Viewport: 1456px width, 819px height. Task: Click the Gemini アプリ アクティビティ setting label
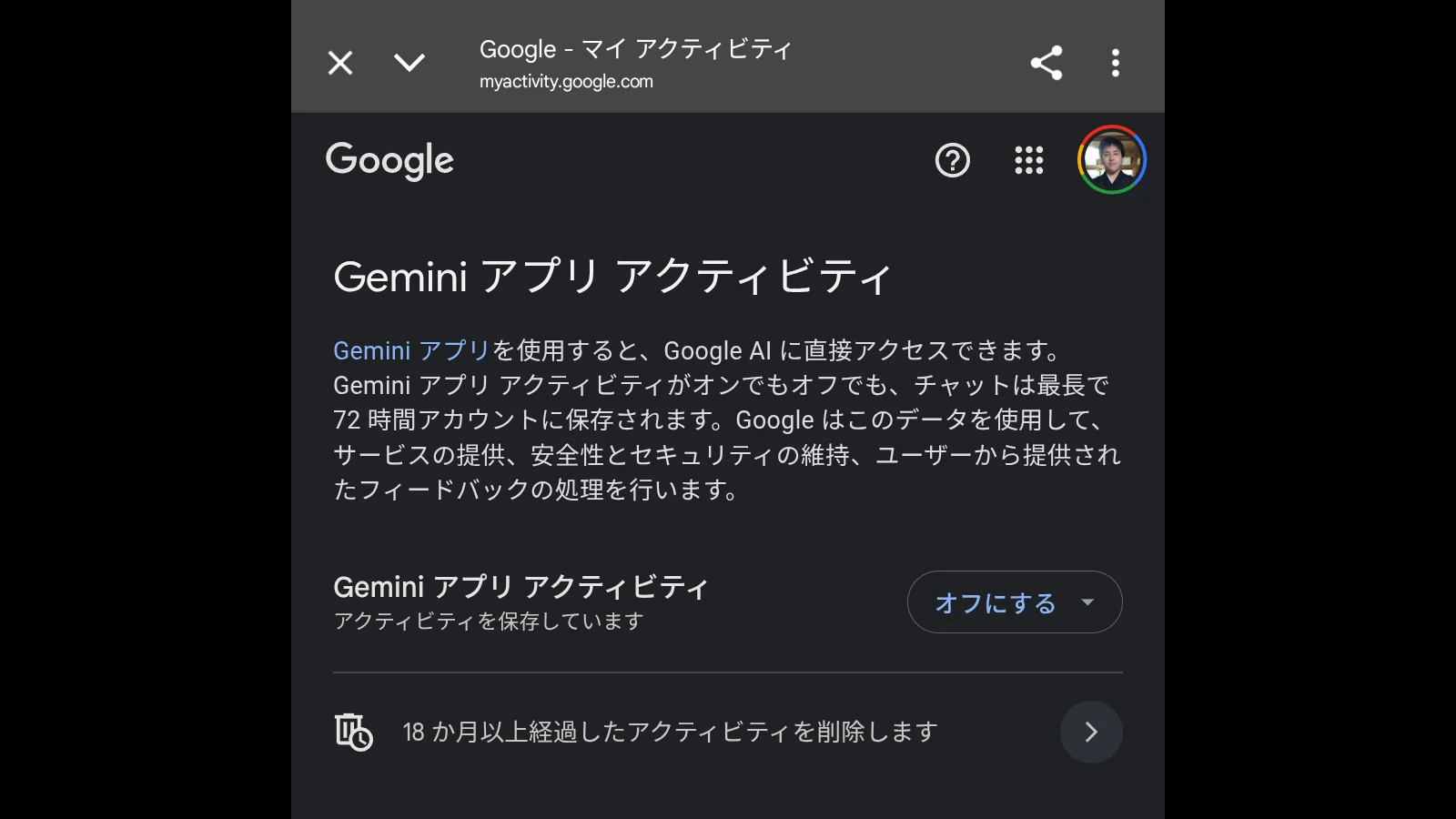point(521,587)
